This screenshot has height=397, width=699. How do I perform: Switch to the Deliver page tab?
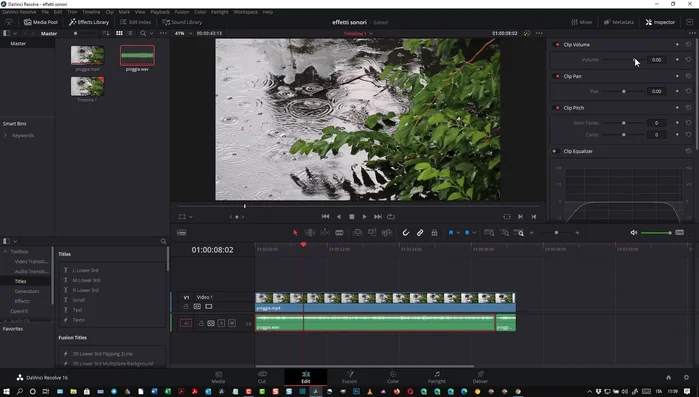pyautogui.click(x=480, y=377)
